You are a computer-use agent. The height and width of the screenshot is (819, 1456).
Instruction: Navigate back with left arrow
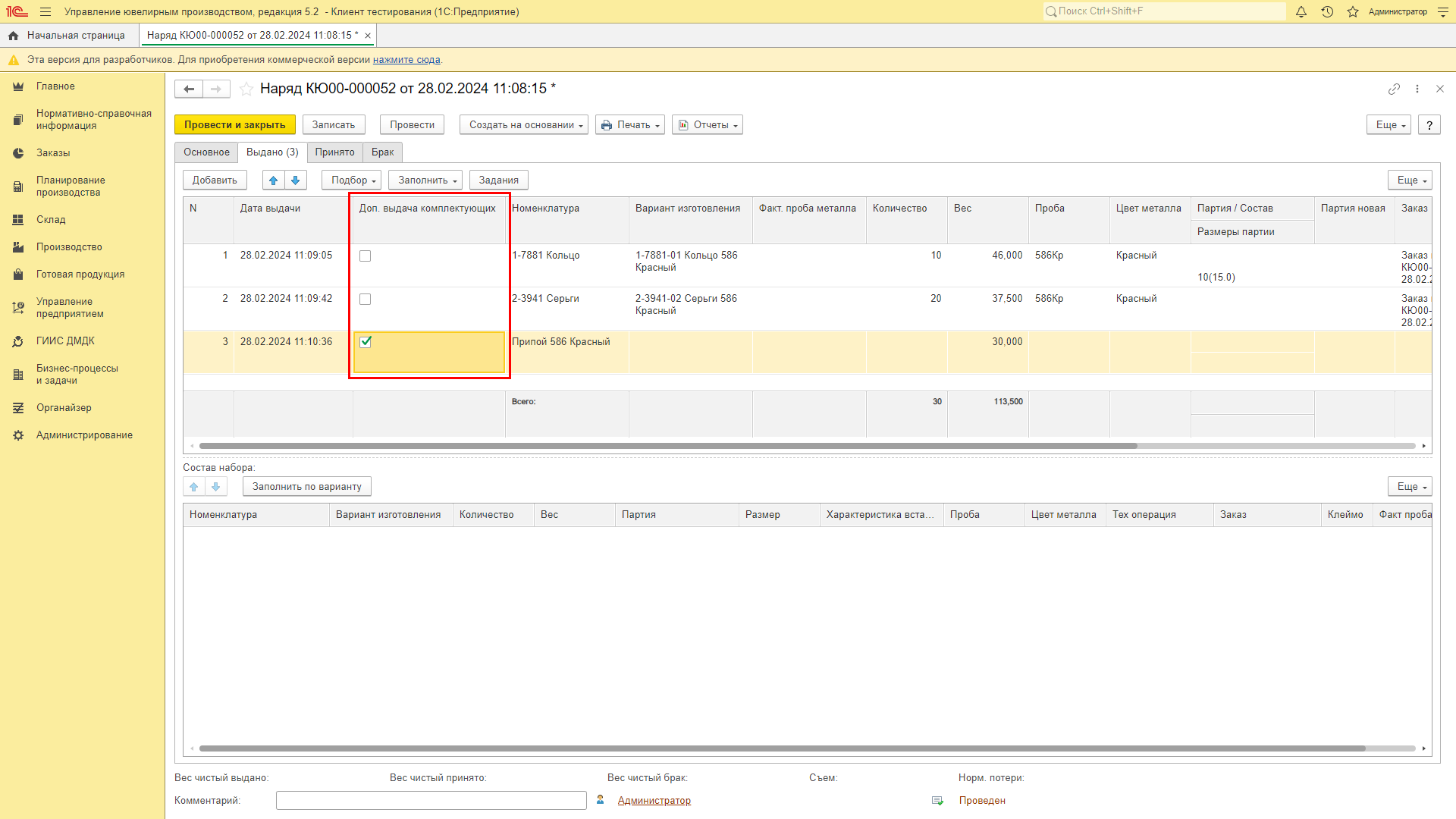click(189, 89)
